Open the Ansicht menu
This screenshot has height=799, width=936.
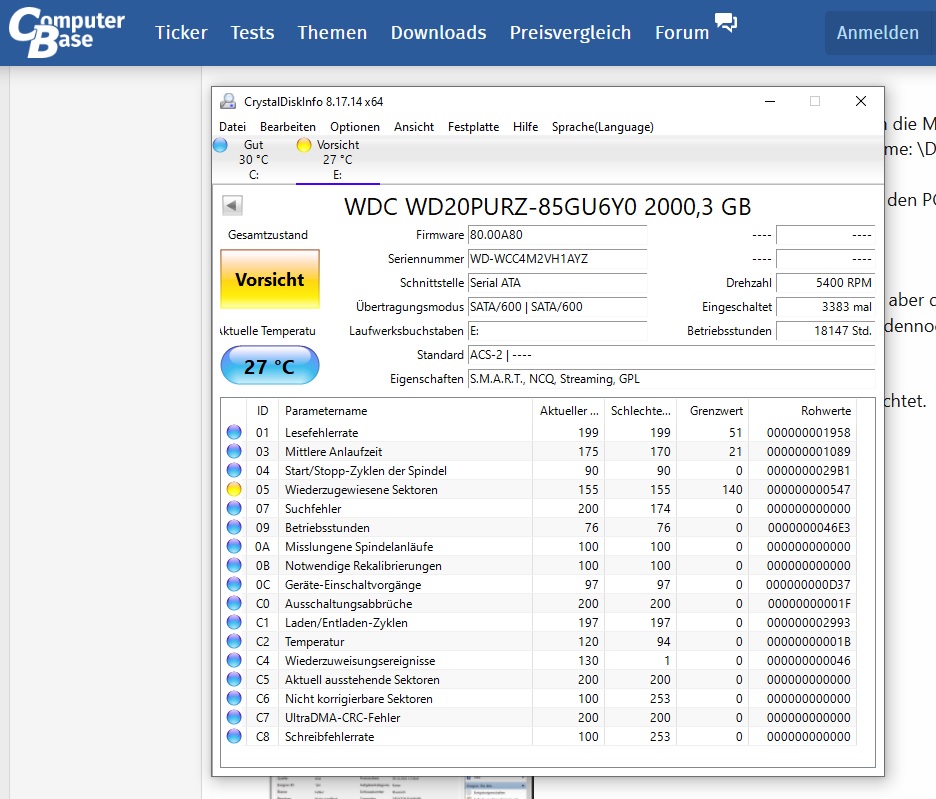coord(414,127)
